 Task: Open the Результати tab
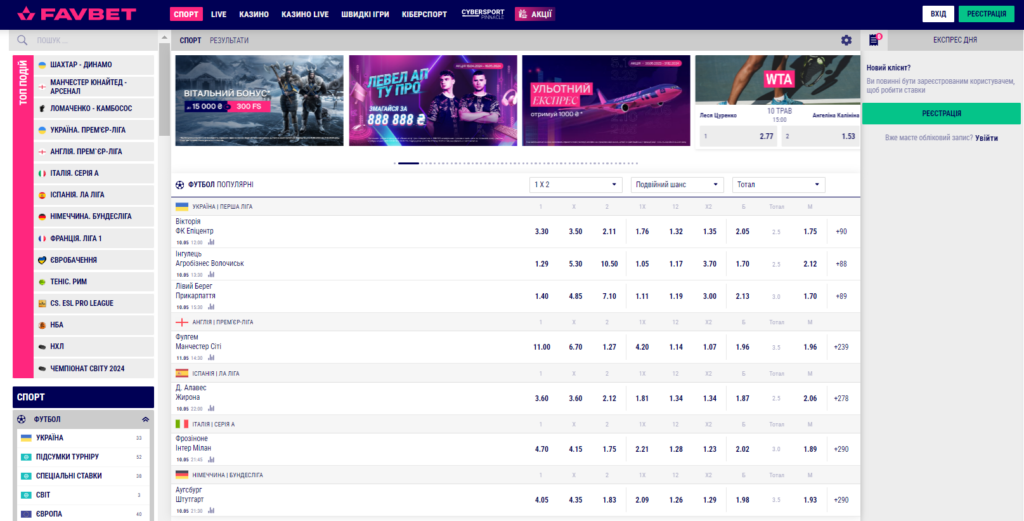point(229,40)
